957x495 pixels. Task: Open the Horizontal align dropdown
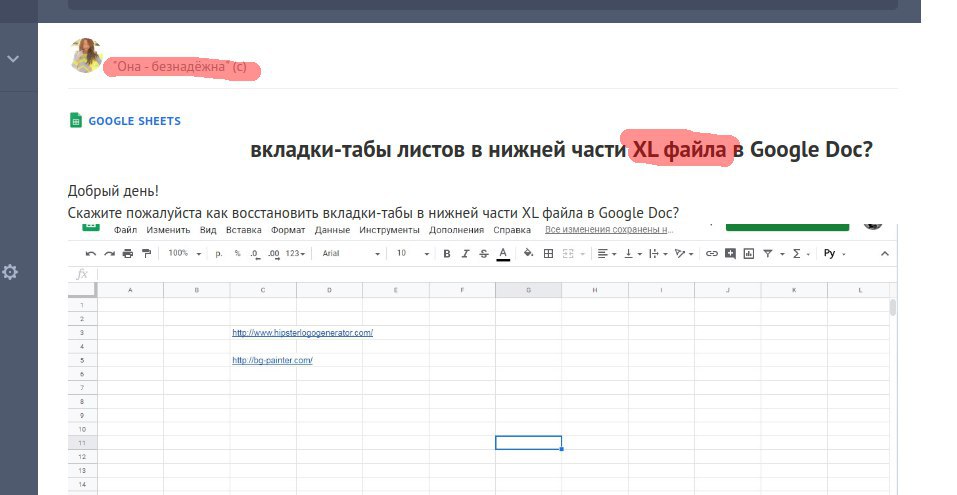(x=606, y=253)
